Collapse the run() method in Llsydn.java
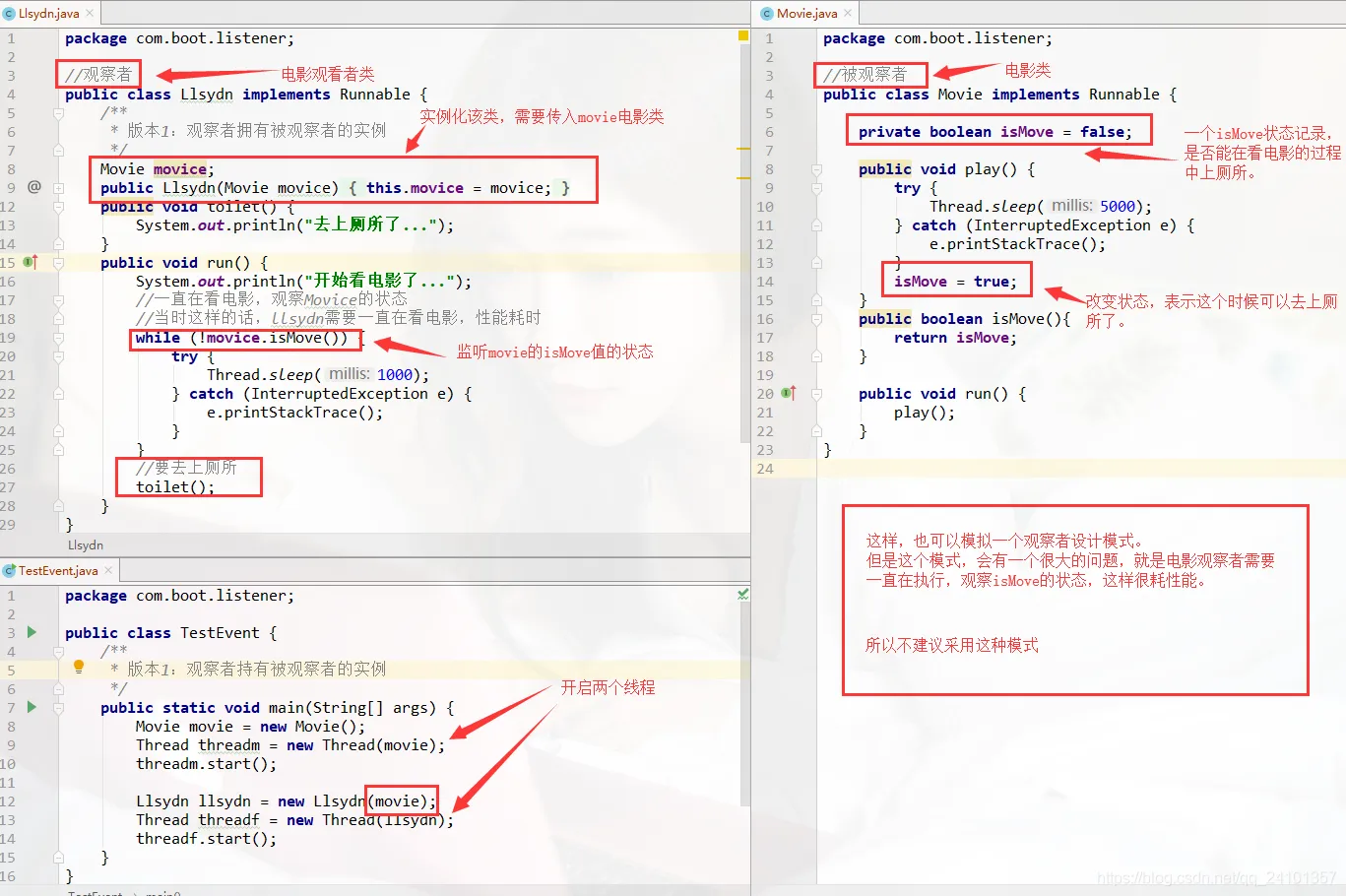Image resolution: width=1346 pixels, height=896 pixels. pyautogui.click(x=58, y=263)
